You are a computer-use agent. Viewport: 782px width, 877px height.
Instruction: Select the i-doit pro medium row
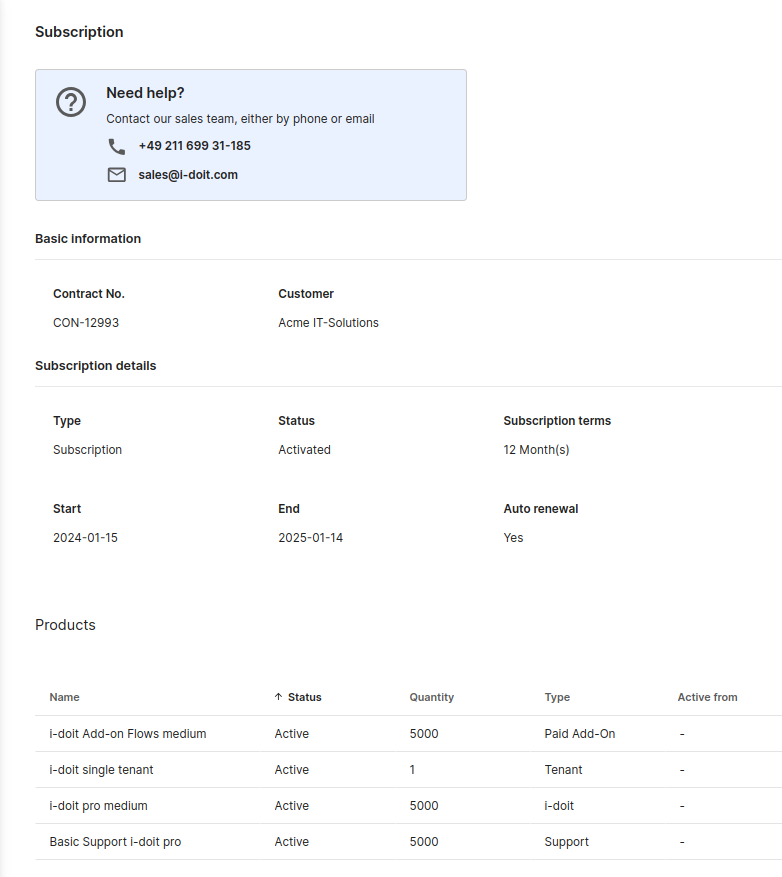tap(98, 806)
